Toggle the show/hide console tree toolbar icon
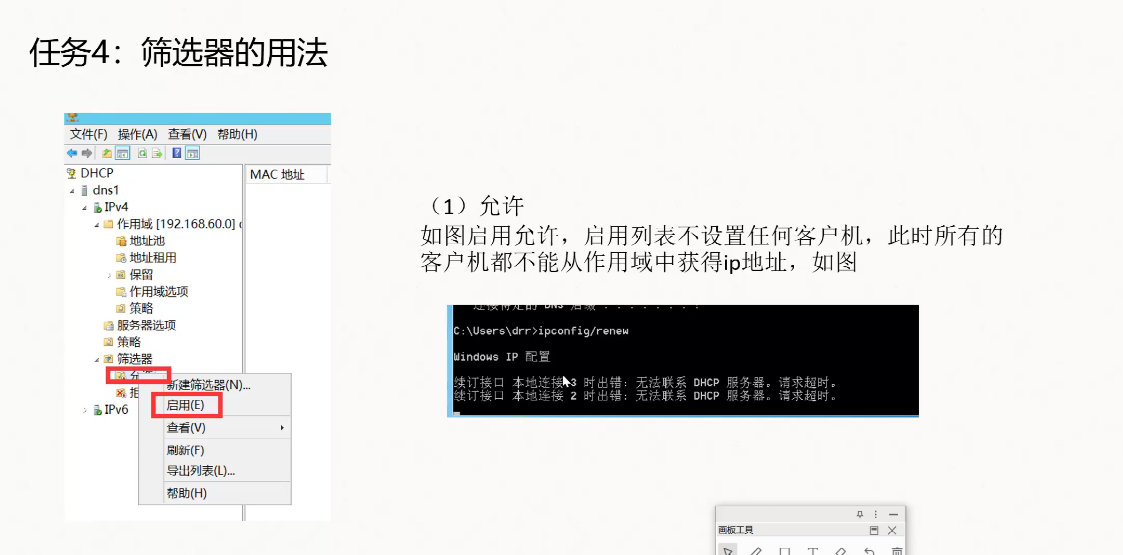This screenshot has height=555, width=1123. click(x=122, y=153)
